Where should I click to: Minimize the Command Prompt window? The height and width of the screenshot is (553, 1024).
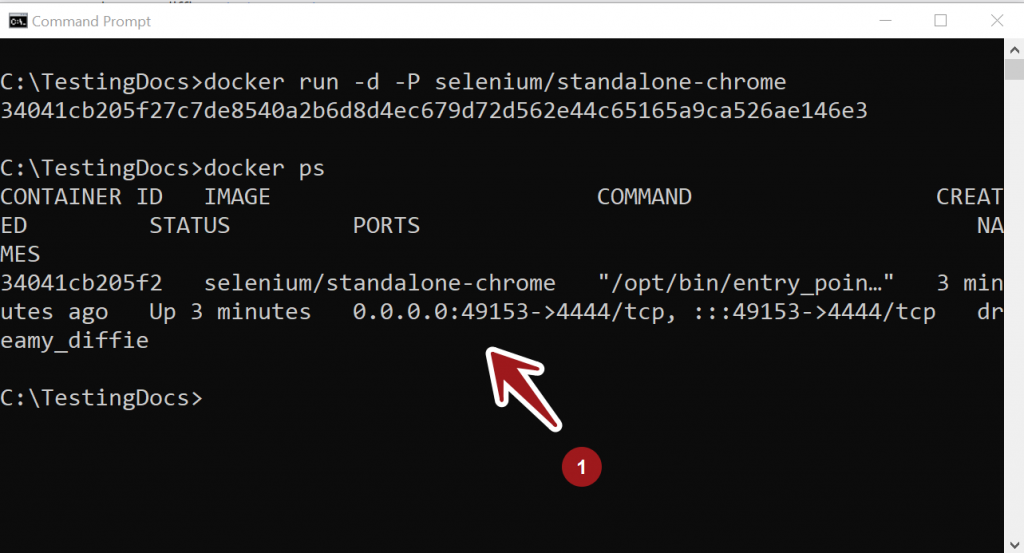click(x=886, y=21)
